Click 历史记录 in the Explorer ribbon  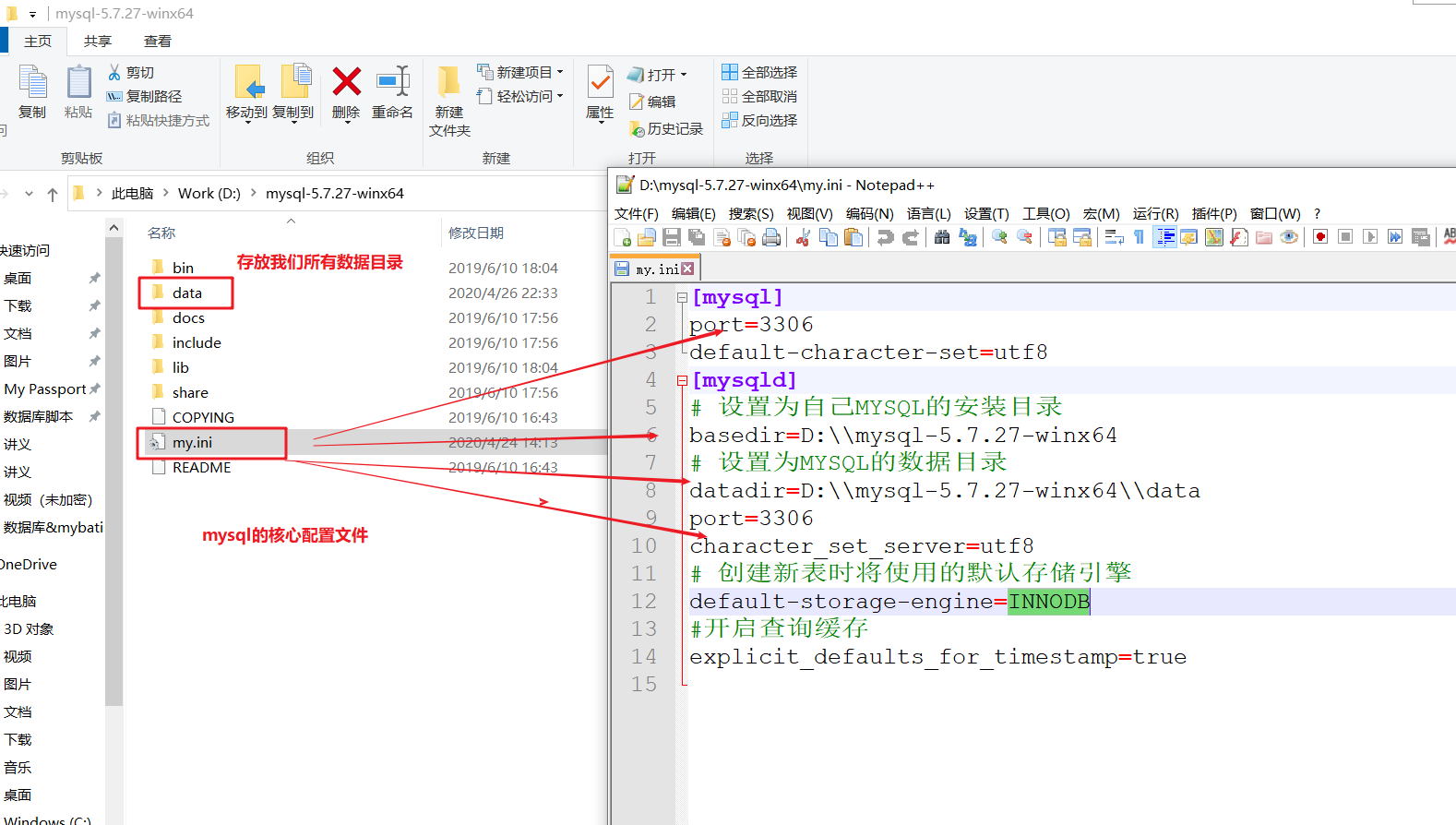pyautogui.click(x=665, y=129)
